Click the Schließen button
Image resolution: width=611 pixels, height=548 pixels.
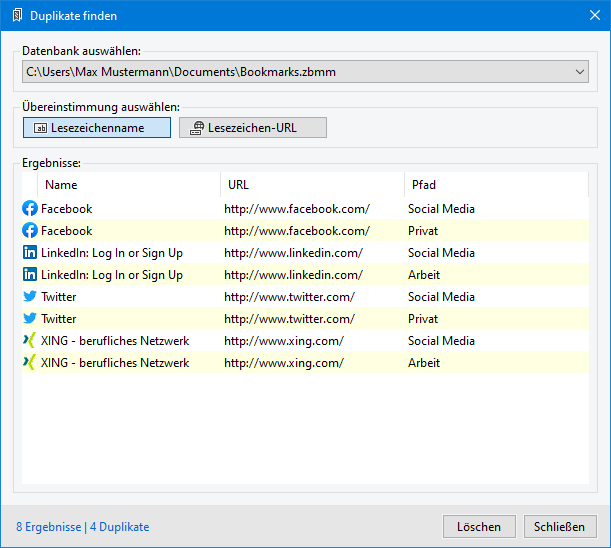tap(560, 527)
